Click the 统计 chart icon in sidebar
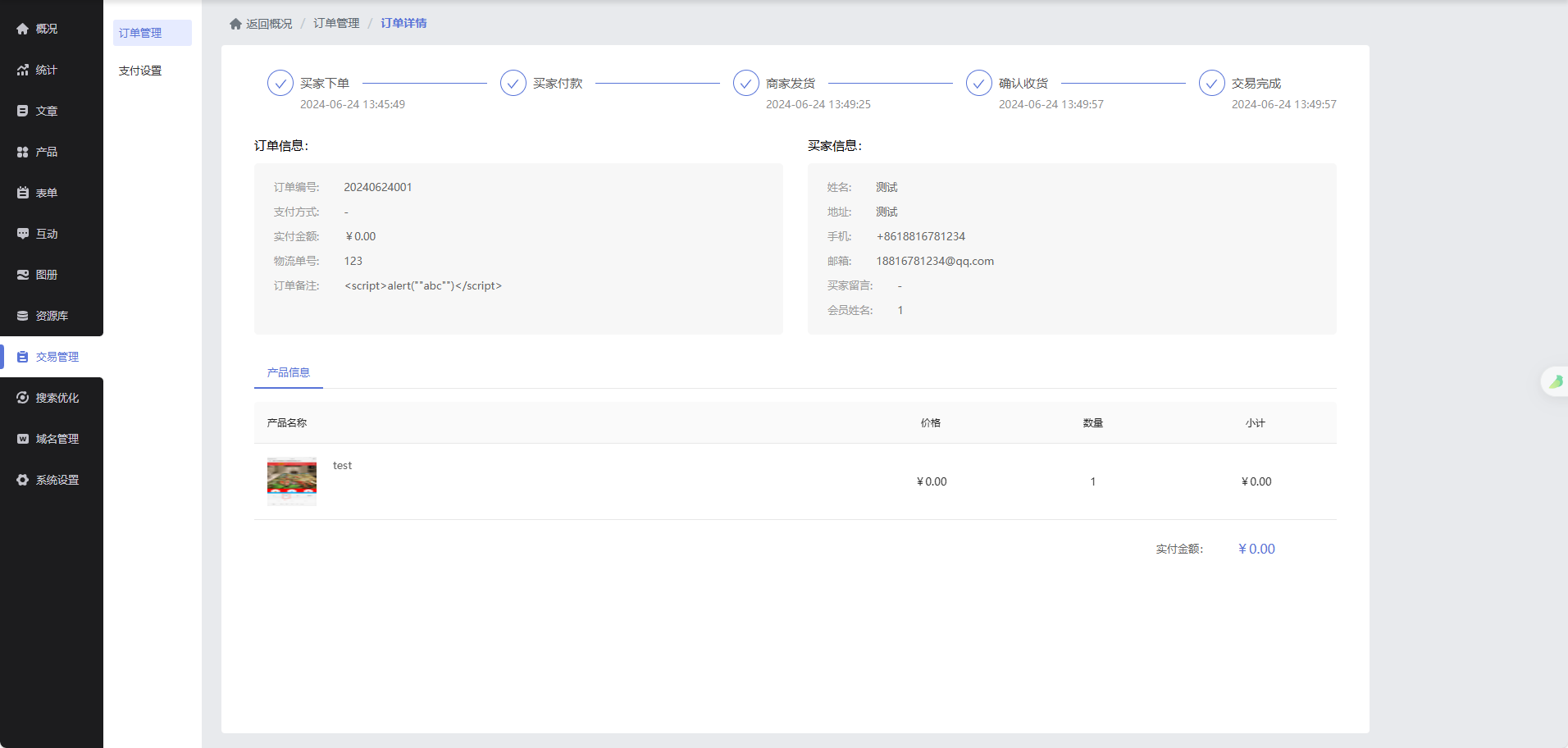 (x=23, y=70)
